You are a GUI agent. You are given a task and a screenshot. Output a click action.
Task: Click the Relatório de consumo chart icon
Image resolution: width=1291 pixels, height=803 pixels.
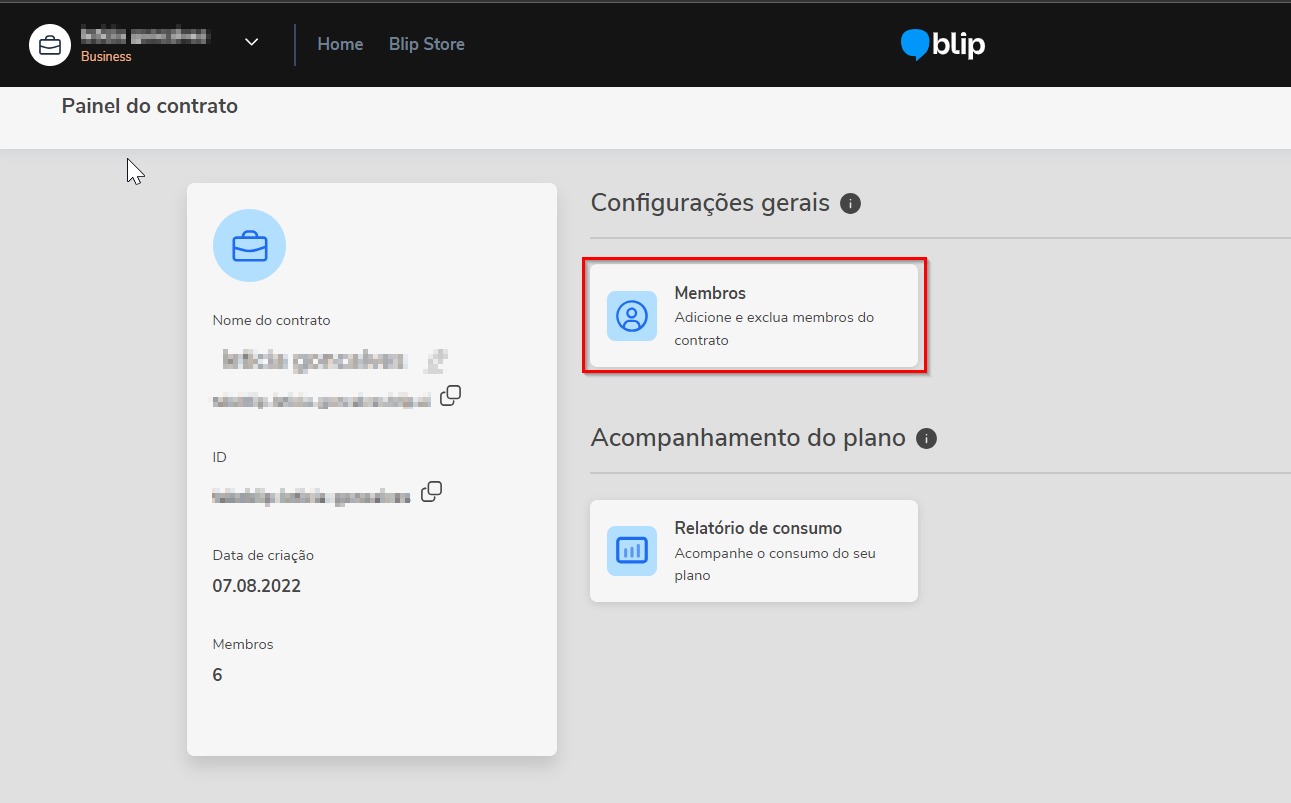[632, 551]
